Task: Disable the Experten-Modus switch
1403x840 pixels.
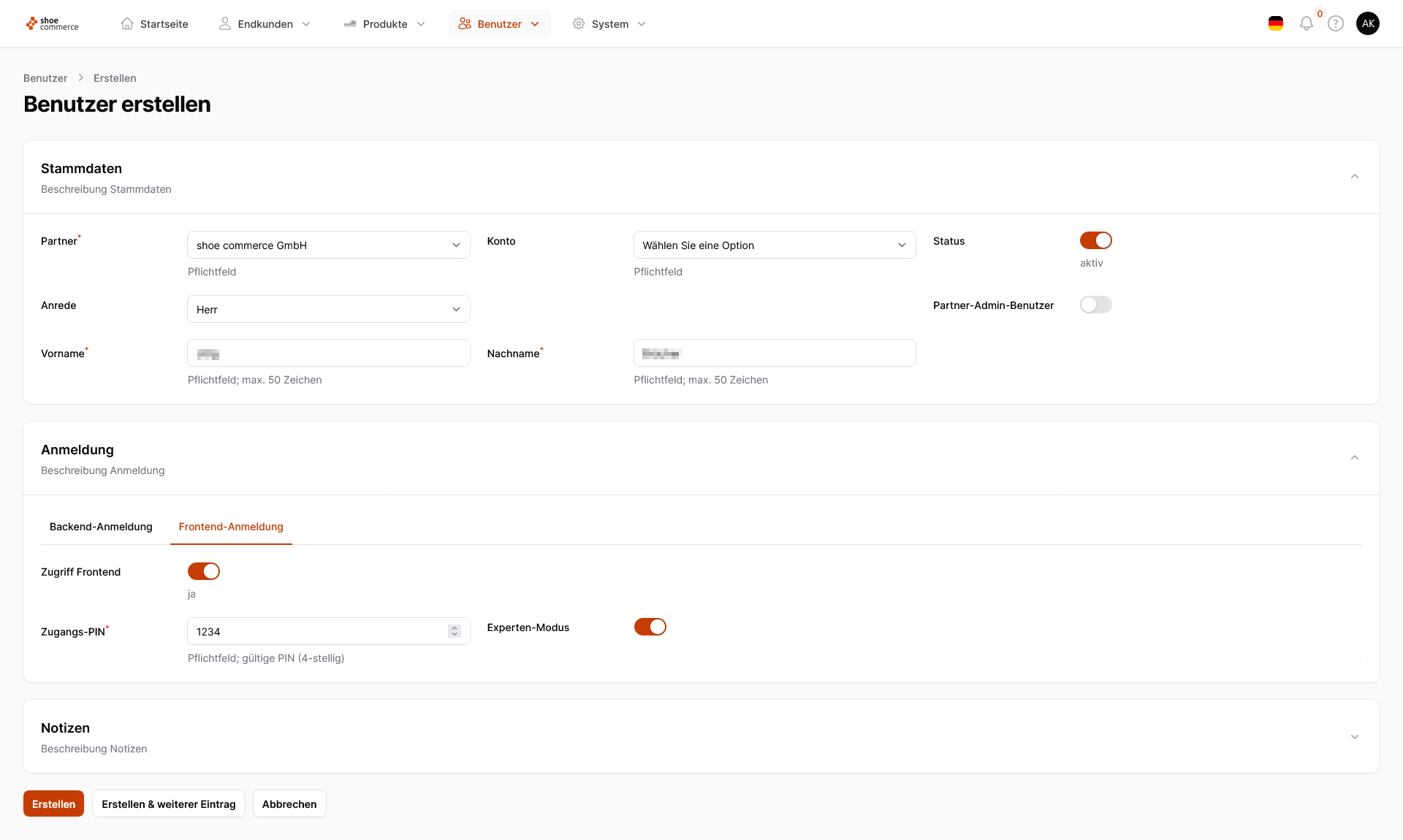Action: [x=650, y=627]
